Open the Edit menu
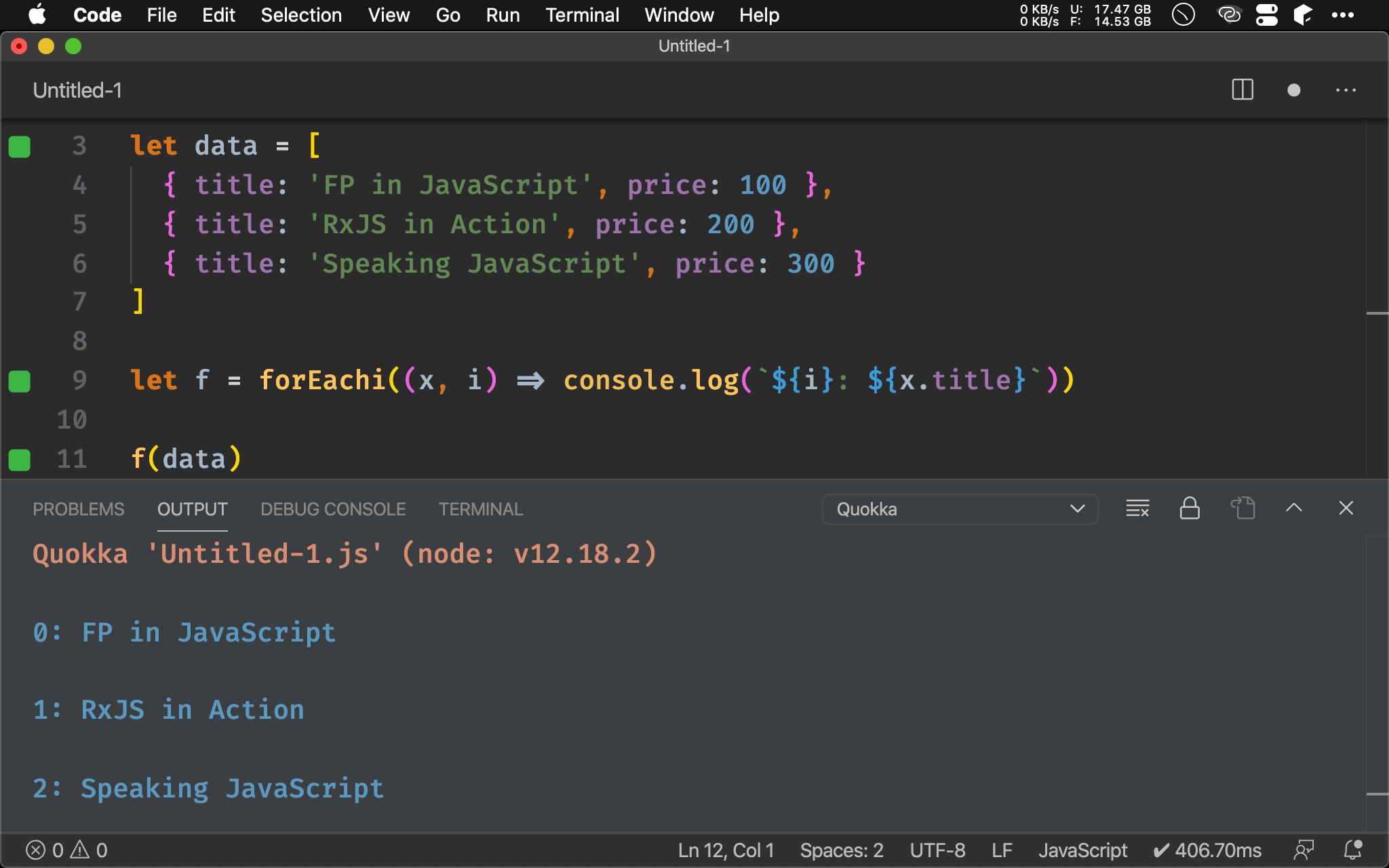Image resolution: width=1389 pixels, height=868 pixels. [x=218, y=15]
